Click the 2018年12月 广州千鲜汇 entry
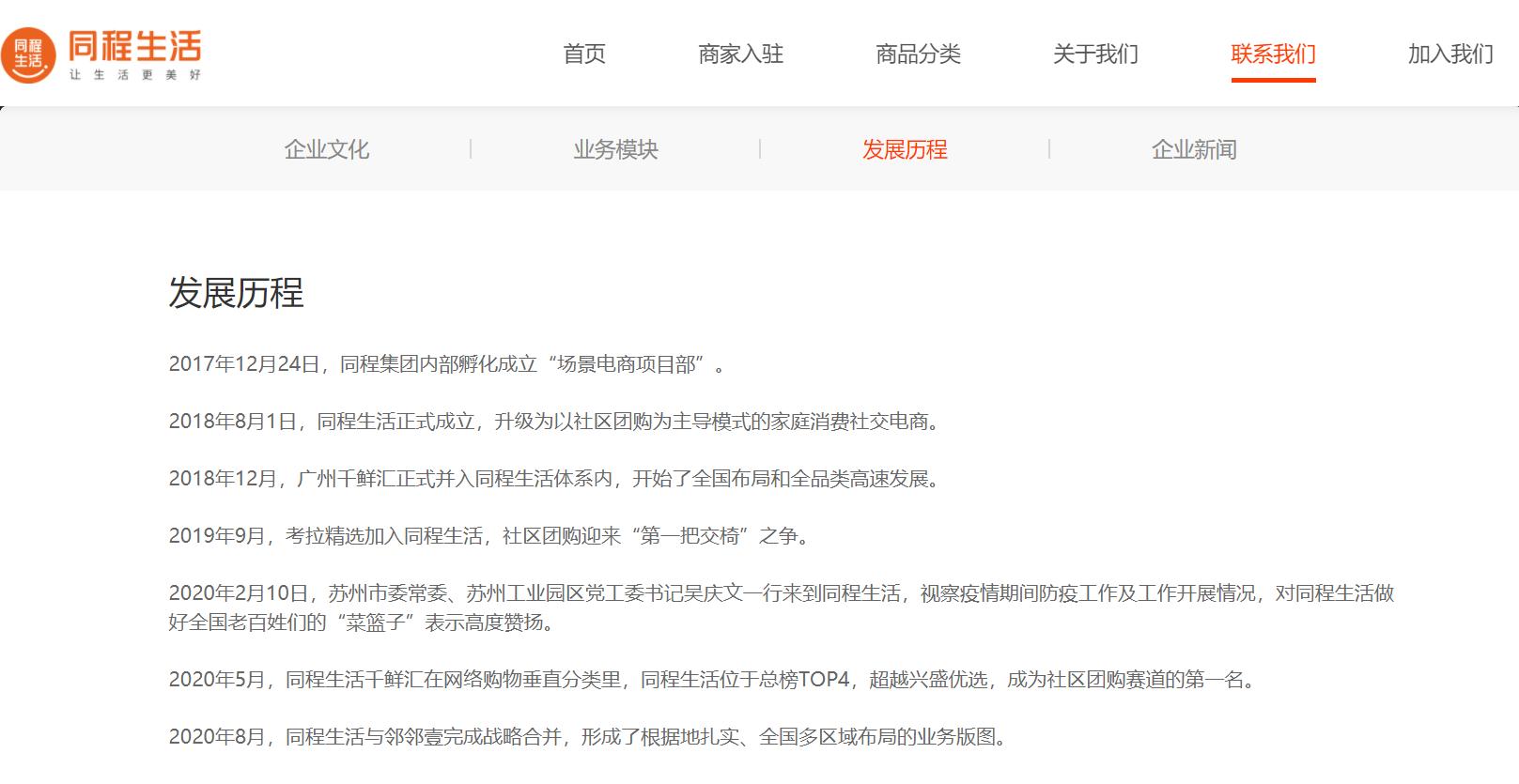Viewport: 1519px width, 784px height. coord(555,479)
